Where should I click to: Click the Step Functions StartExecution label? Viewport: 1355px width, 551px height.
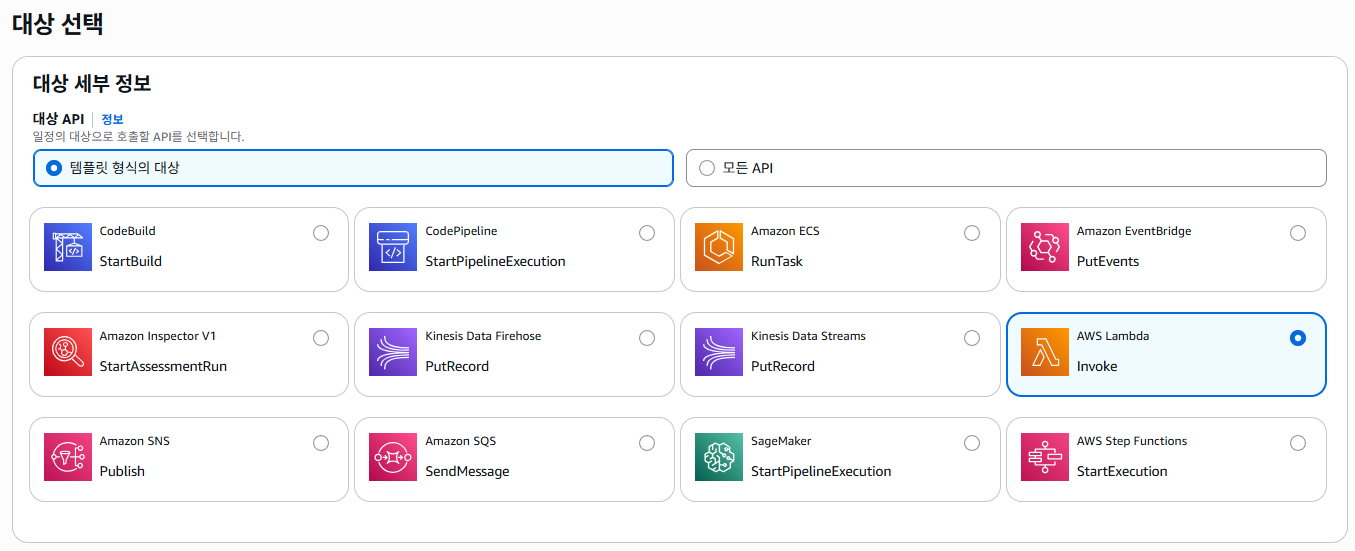coord(1121,471)
